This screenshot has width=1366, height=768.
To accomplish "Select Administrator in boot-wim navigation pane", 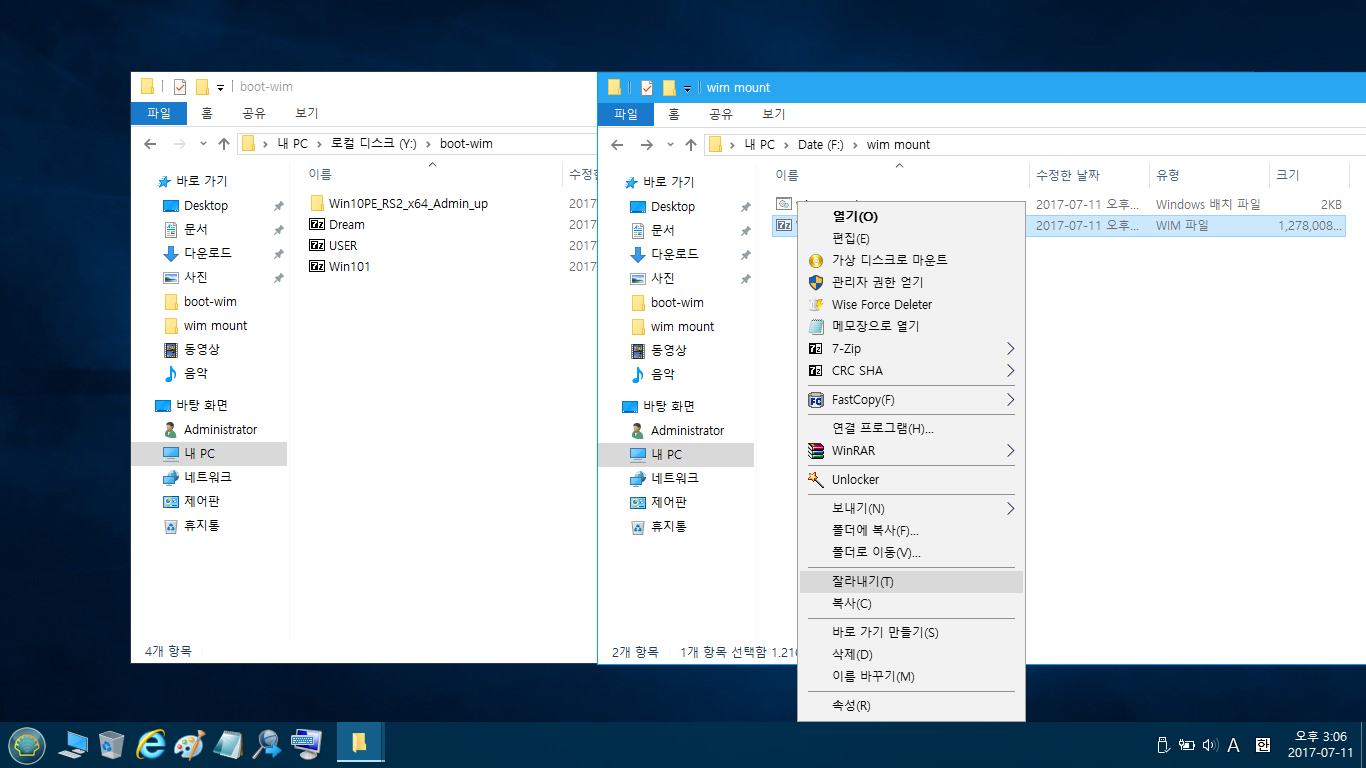I will click(x=220, y=429).
